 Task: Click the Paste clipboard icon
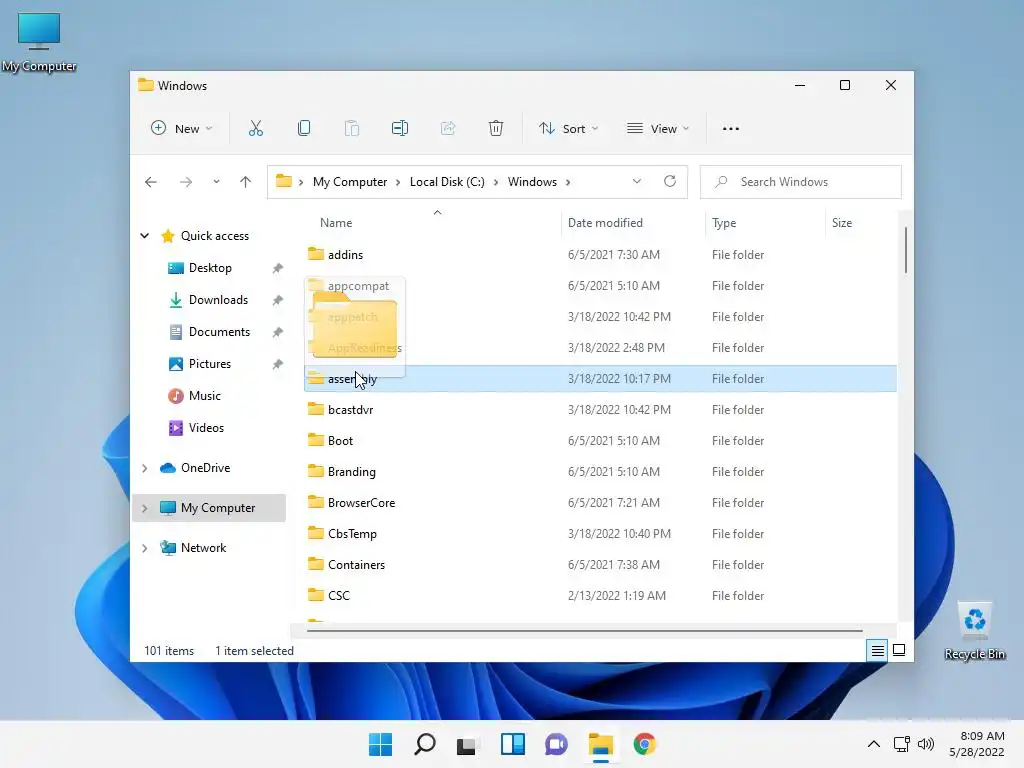[x=351, y=129]
